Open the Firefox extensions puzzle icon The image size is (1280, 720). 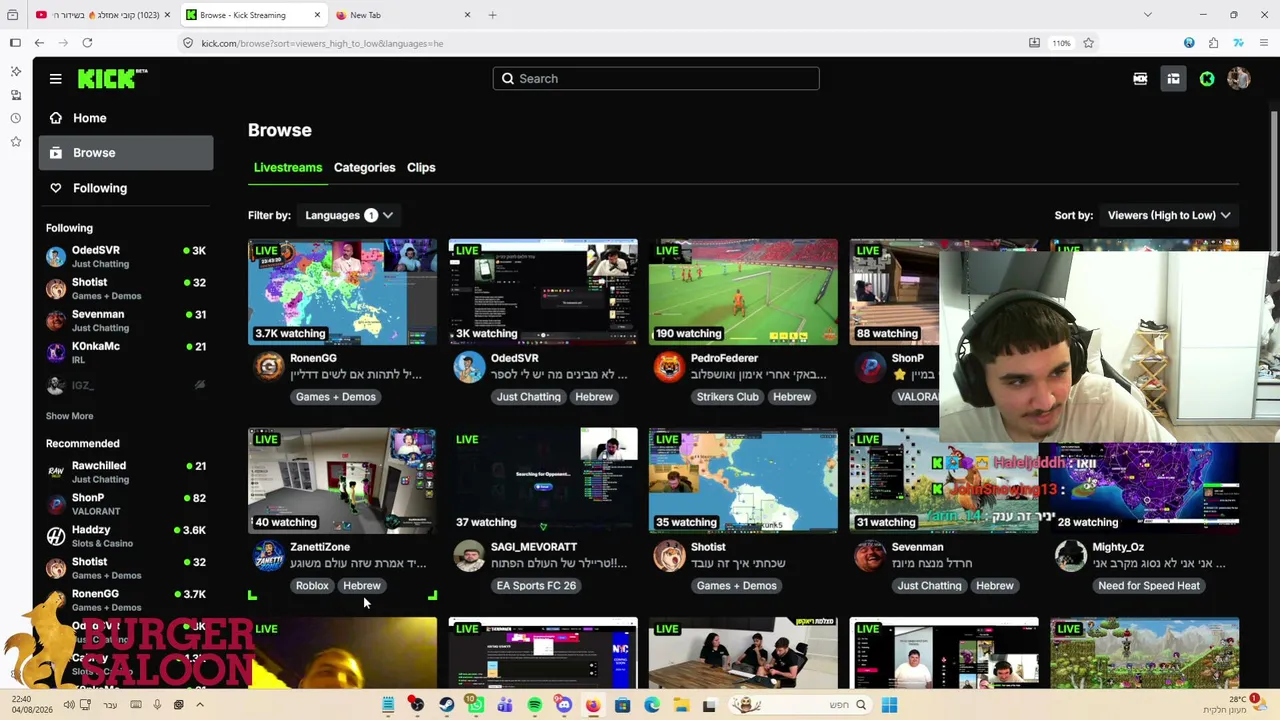pos(1213,43)
